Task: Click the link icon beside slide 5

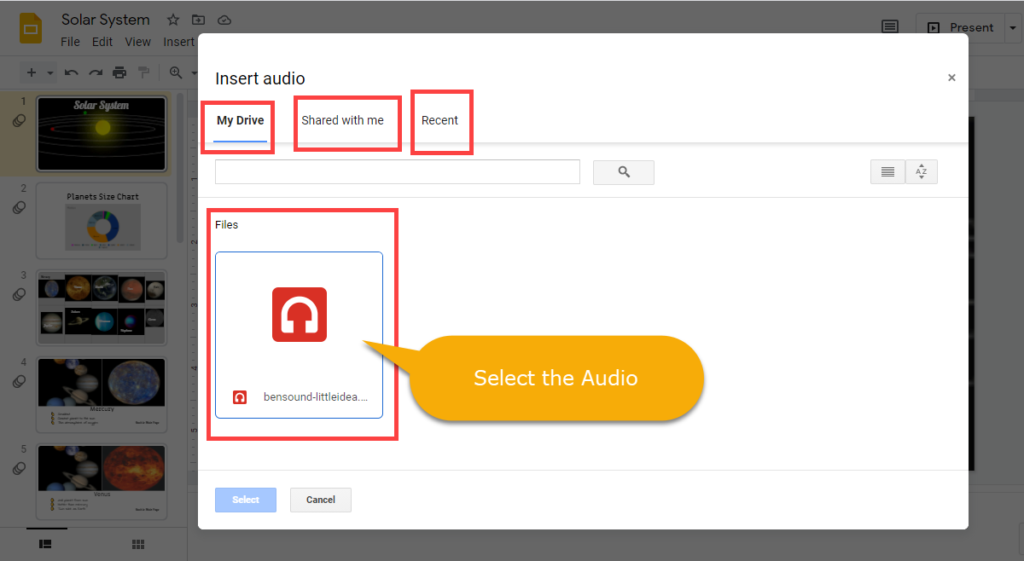Action: tap(19, 468)
